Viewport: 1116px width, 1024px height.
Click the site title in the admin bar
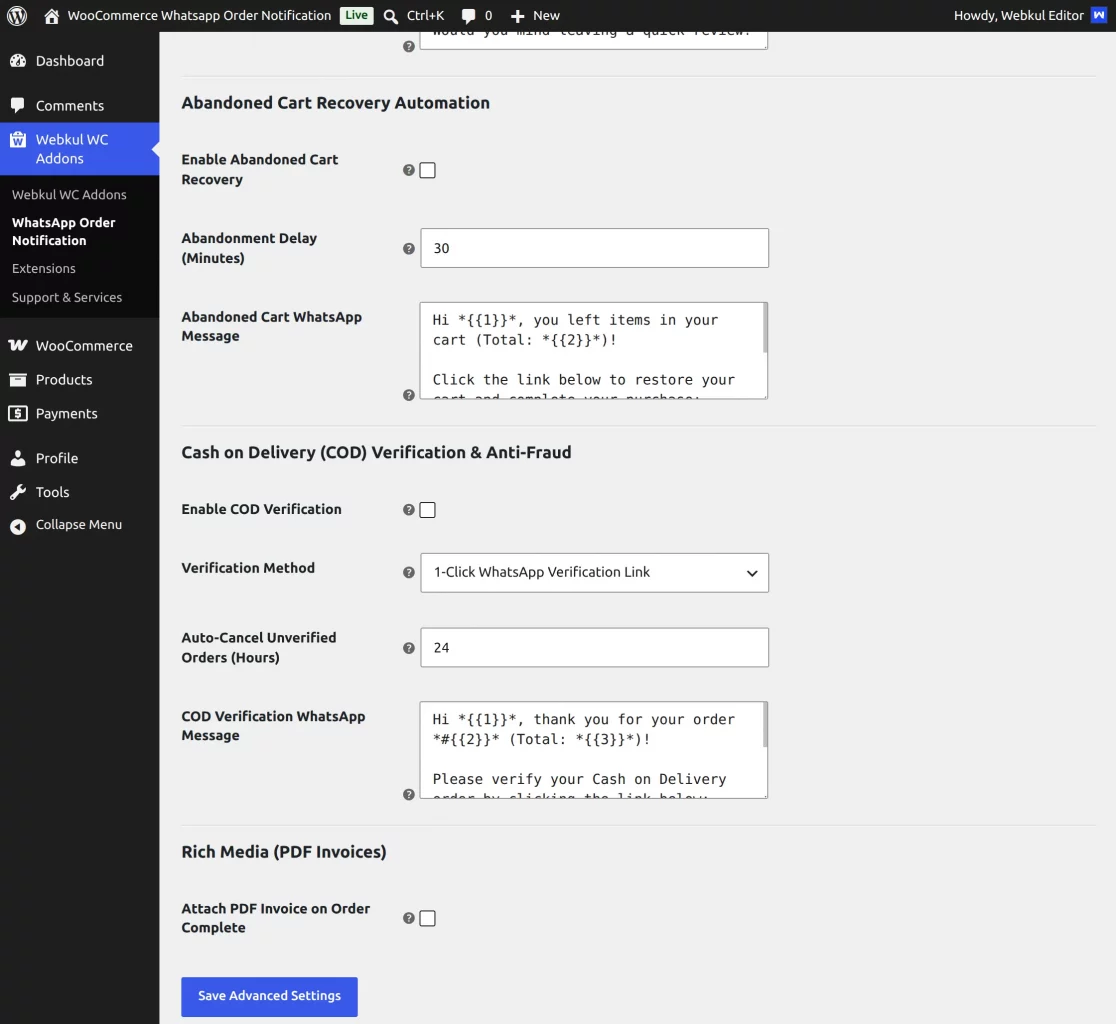click(199, 16)
